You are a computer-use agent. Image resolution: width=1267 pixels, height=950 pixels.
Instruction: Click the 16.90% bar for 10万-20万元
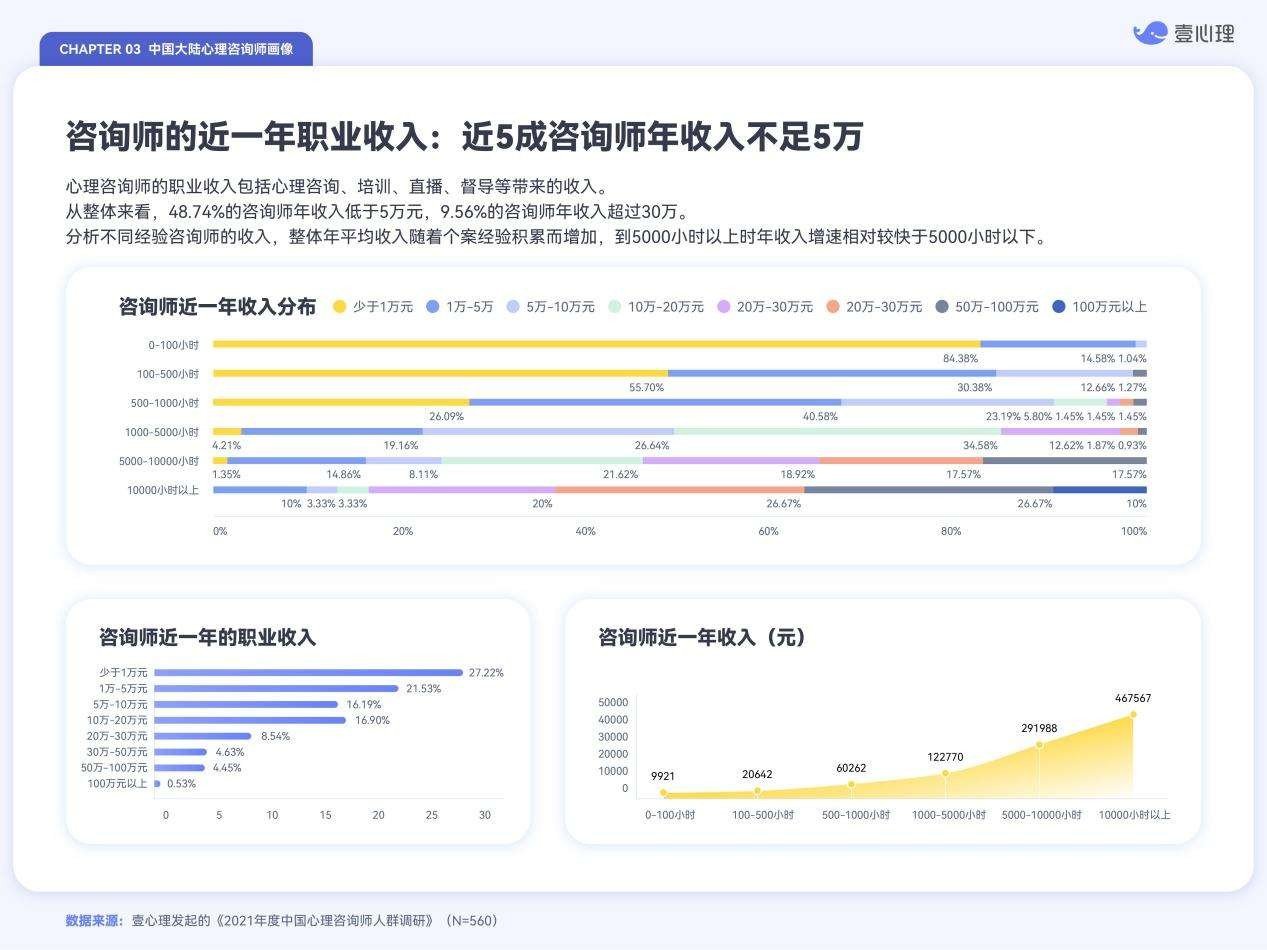click(x=250, y=720)
